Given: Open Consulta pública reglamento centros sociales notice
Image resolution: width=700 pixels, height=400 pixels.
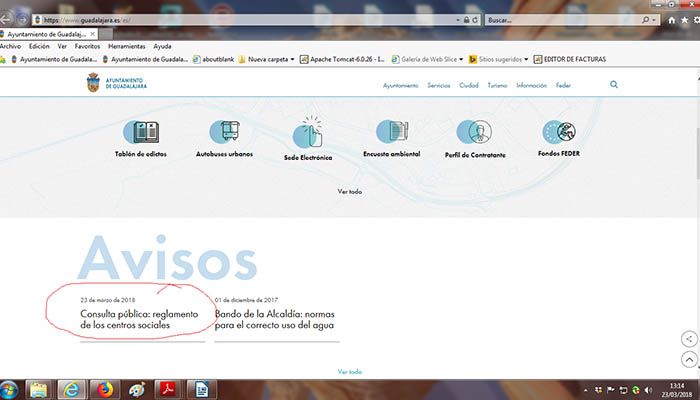Looking at the screenshot, I should click(x=139, y=320).
